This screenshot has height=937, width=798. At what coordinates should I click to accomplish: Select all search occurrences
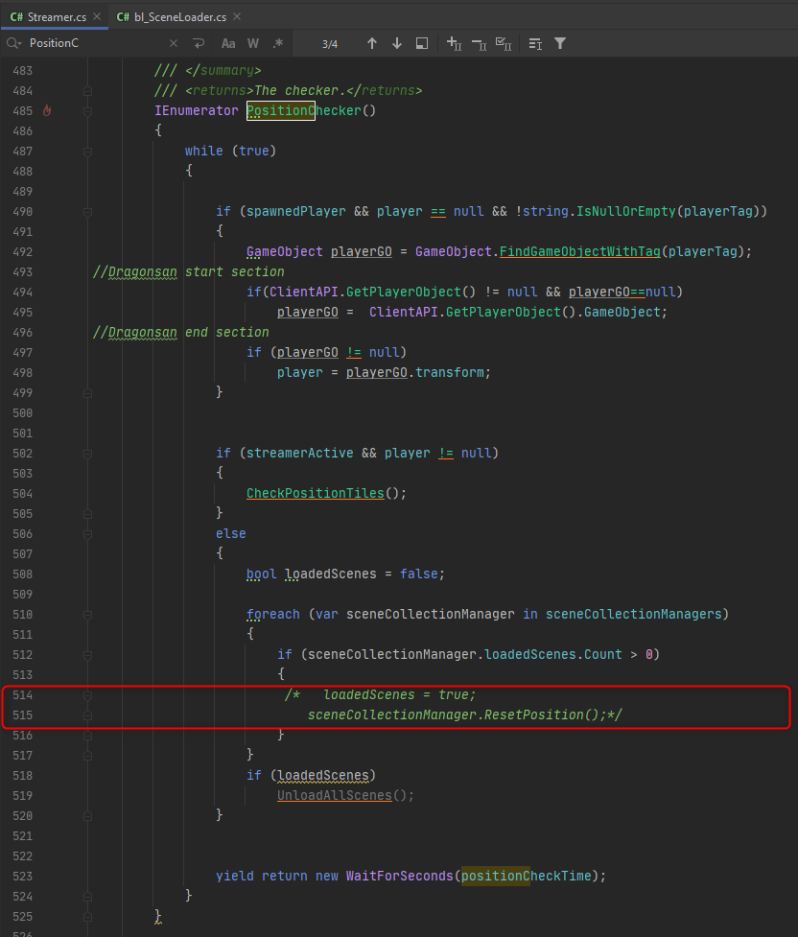[504, 44]
